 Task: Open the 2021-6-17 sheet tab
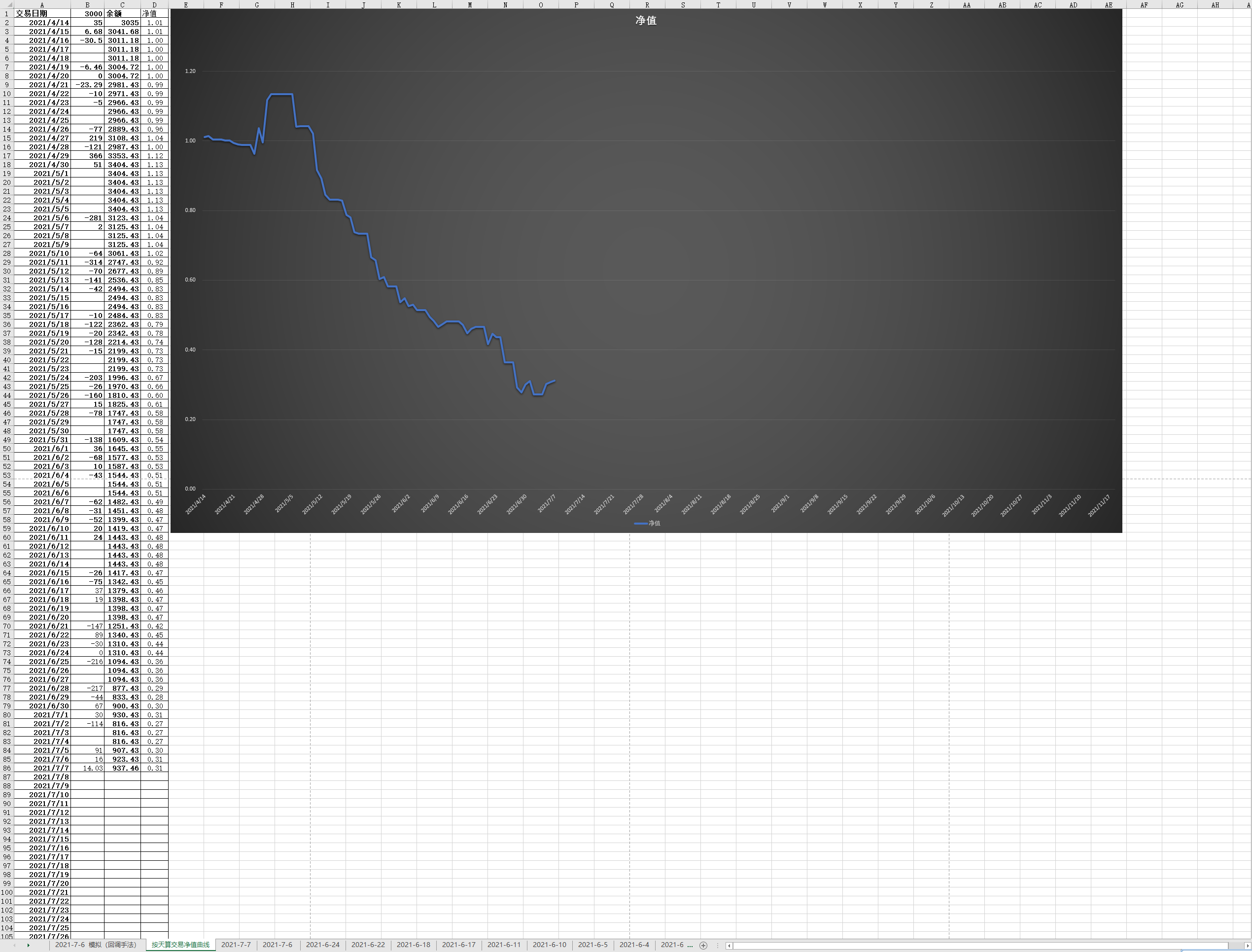pyautogui.click(x=459, y=945)
